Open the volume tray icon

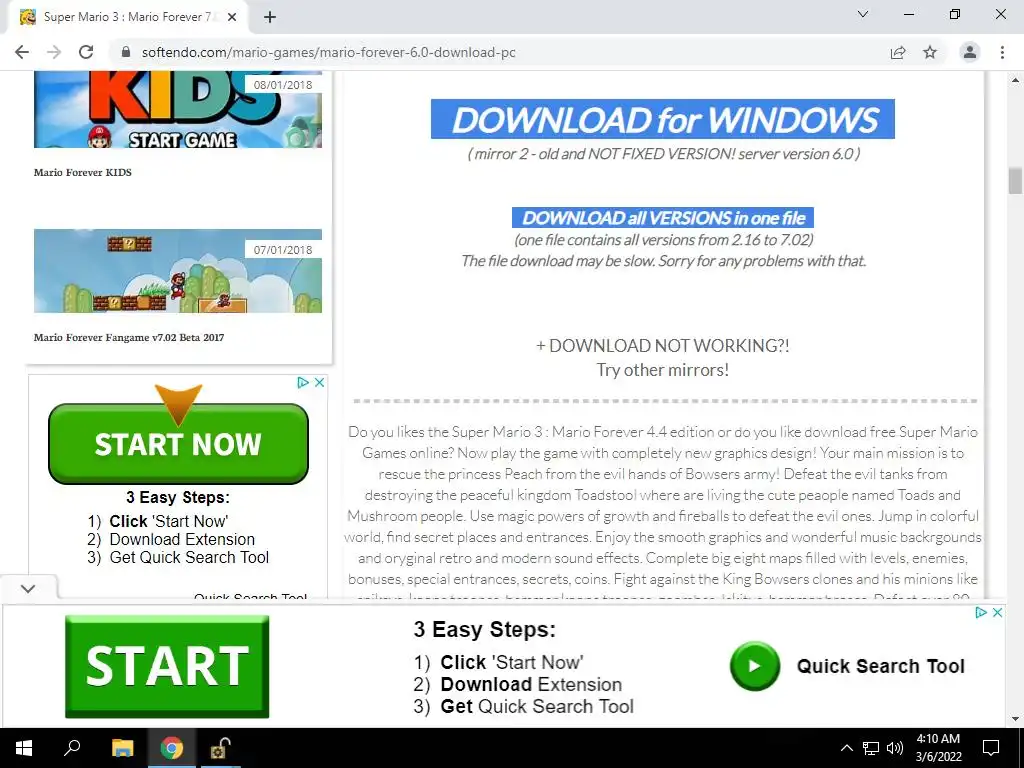click(x=894, y=748)
